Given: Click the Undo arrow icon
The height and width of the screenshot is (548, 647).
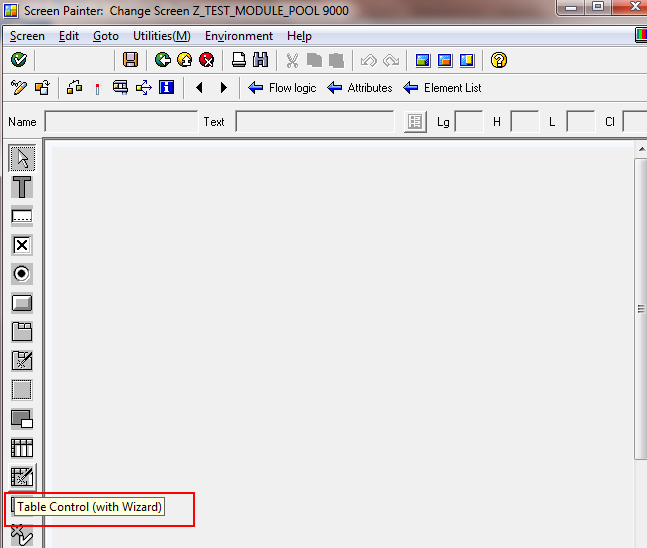Looking at the screenshot, I should [368, 61].
